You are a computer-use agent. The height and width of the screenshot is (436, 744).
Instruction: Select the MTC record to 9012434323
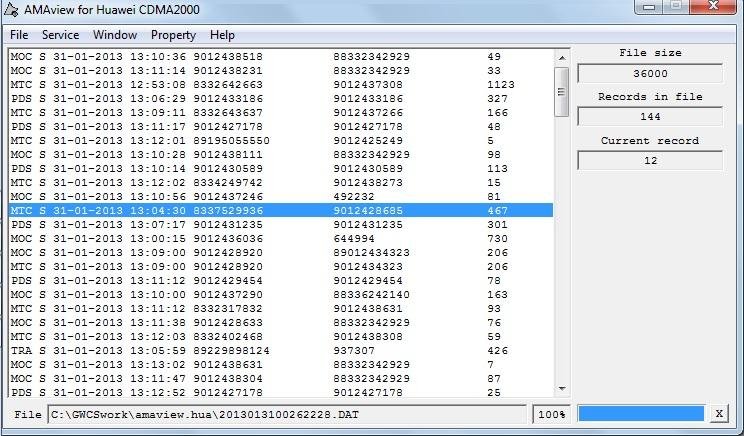click(281, 267)
